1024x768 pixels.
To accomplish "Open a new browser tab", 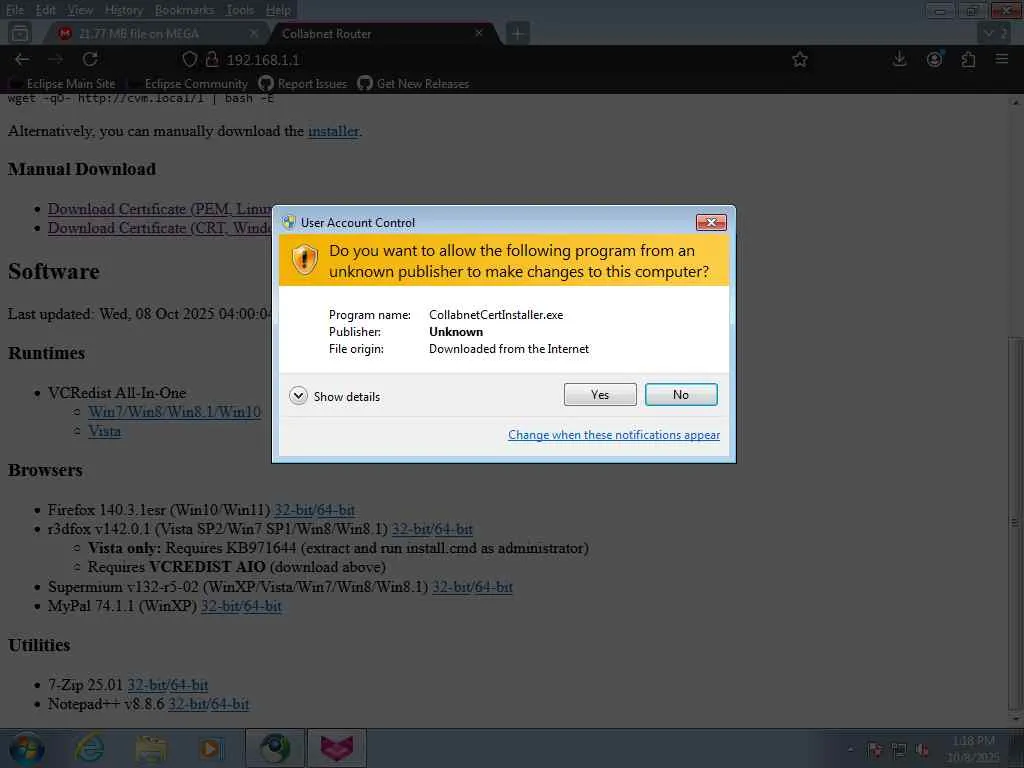I will [x=517, y=33].
